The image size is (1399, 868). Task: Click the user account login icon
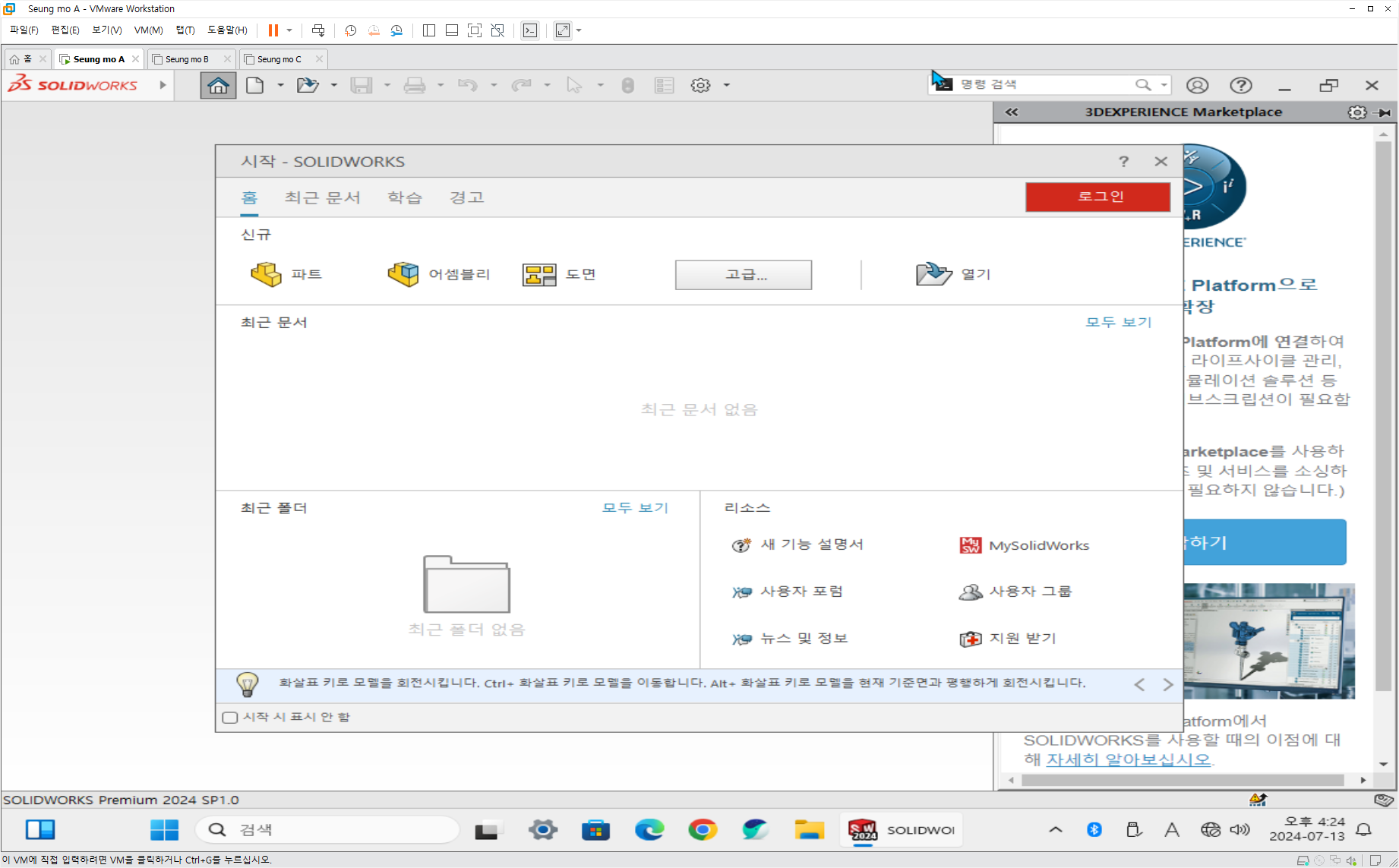point(1198,85)
